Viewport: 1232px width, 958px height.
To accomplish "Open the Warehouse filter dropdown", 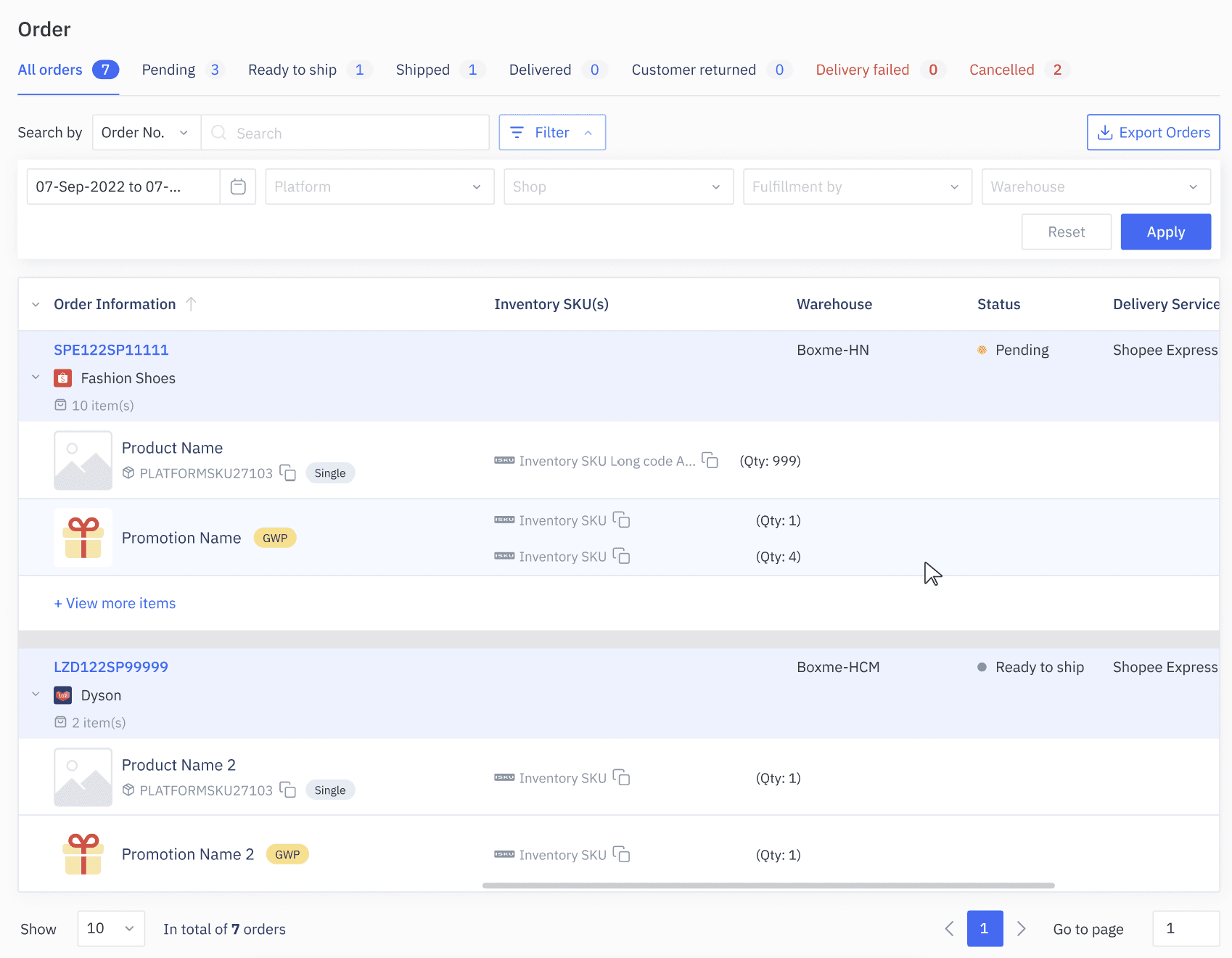I will (x=1096, y=187).
